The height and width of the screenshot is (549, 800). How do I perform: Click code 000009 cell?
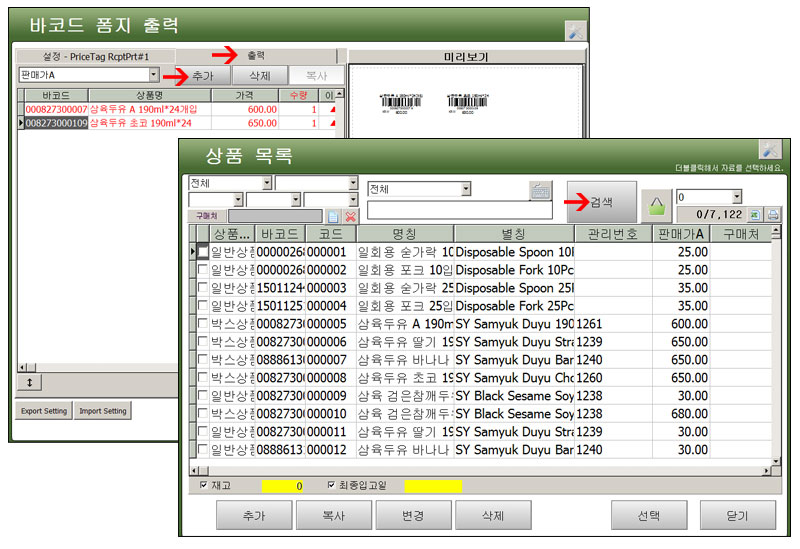[331, 395]
